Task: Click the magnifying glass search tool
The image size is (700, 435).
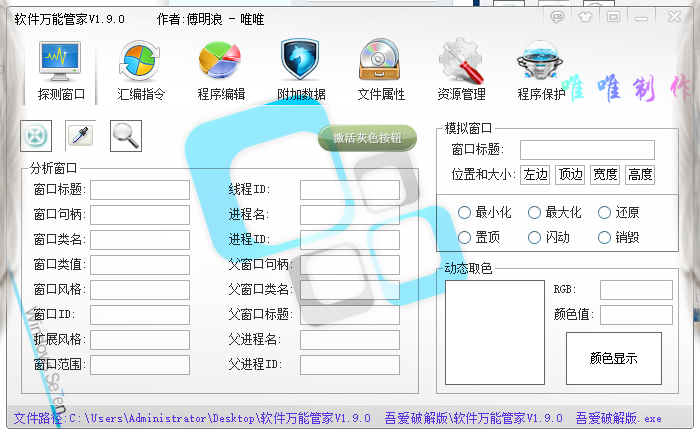Action: click(x=126, y=136)
